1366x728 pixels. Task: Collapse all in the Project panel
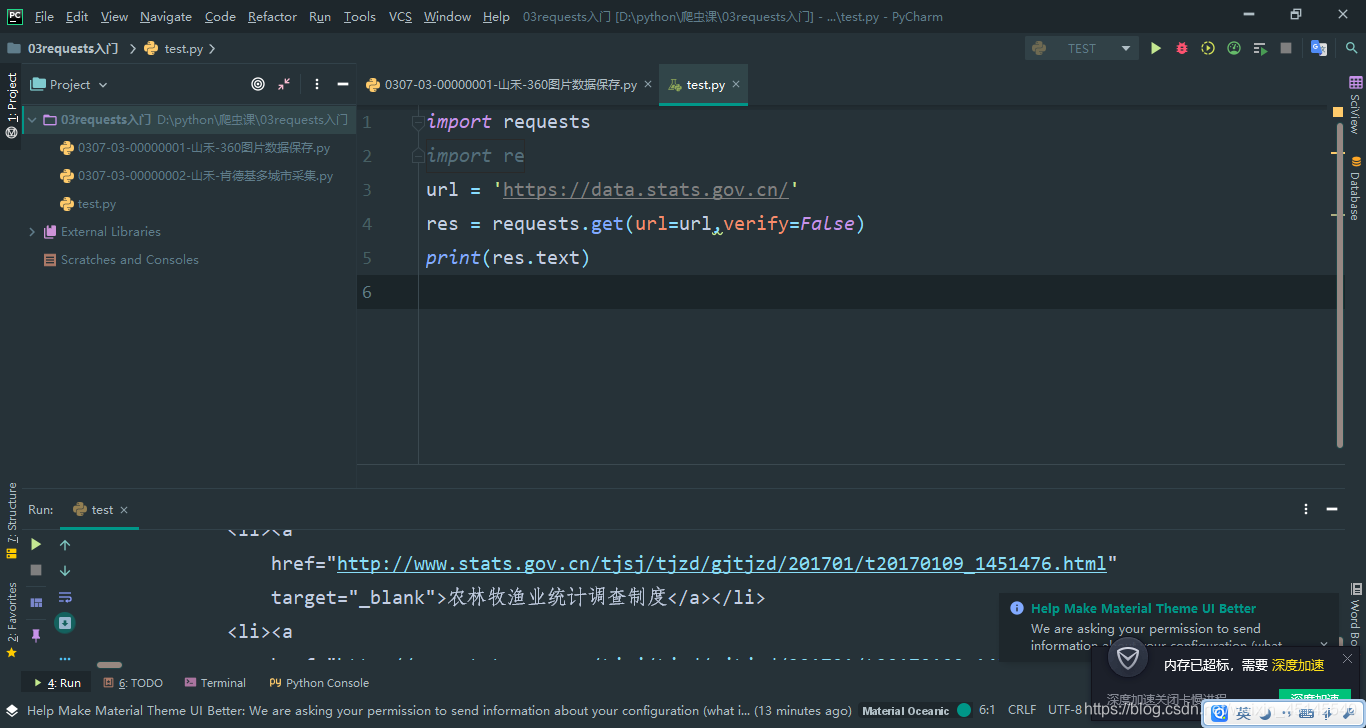tap(285, 85)
